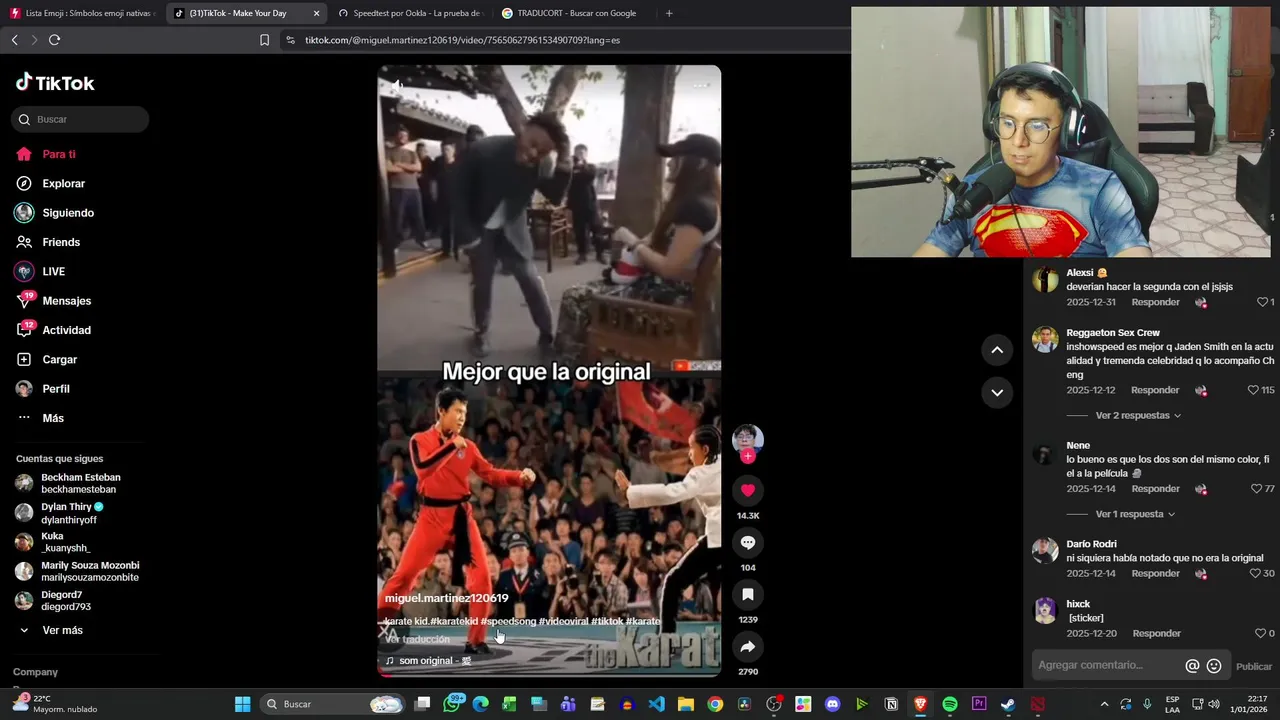
Task: Open the #karatekid hashtag
Action: [x=454, y=621]
